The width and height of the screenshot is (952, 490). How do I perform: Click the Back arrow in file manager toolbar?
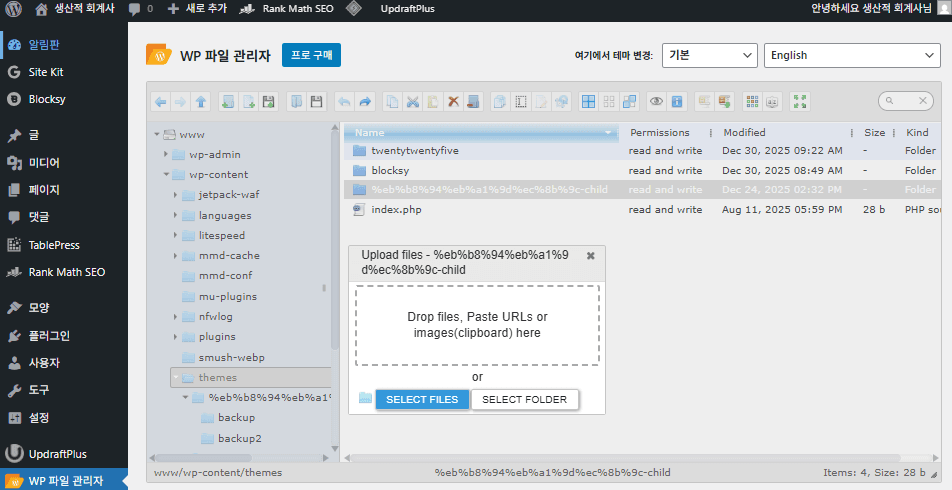(161, 101)
